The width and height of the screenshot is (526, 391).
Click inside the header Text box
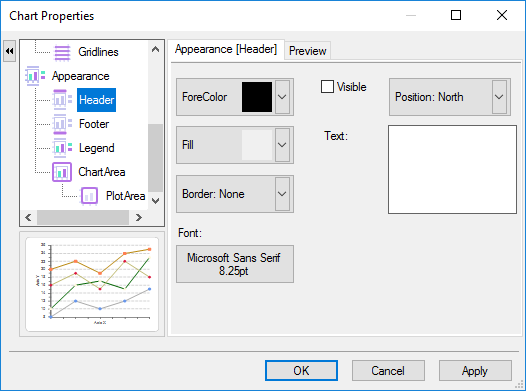point(452,169)
